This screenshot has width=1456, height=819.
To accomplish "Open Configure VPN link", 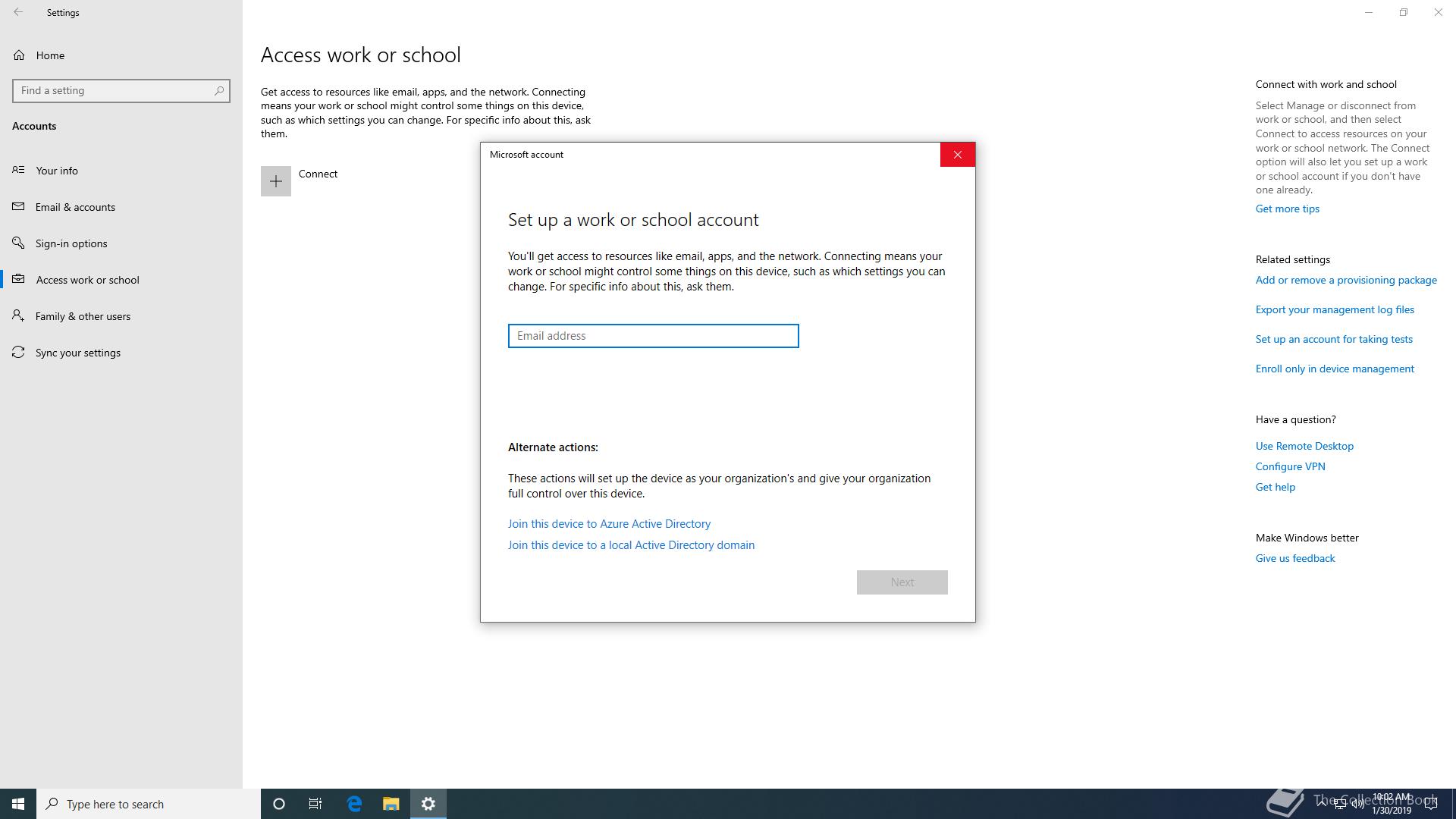I will coord(1290,466).
